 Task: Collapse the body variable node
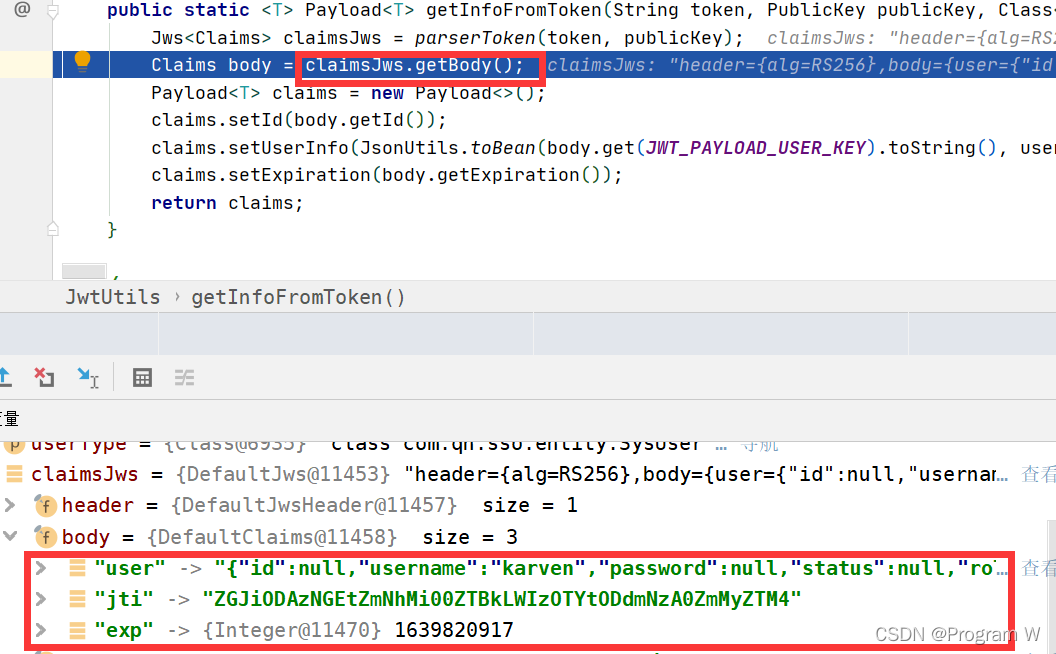pos(10,536)
